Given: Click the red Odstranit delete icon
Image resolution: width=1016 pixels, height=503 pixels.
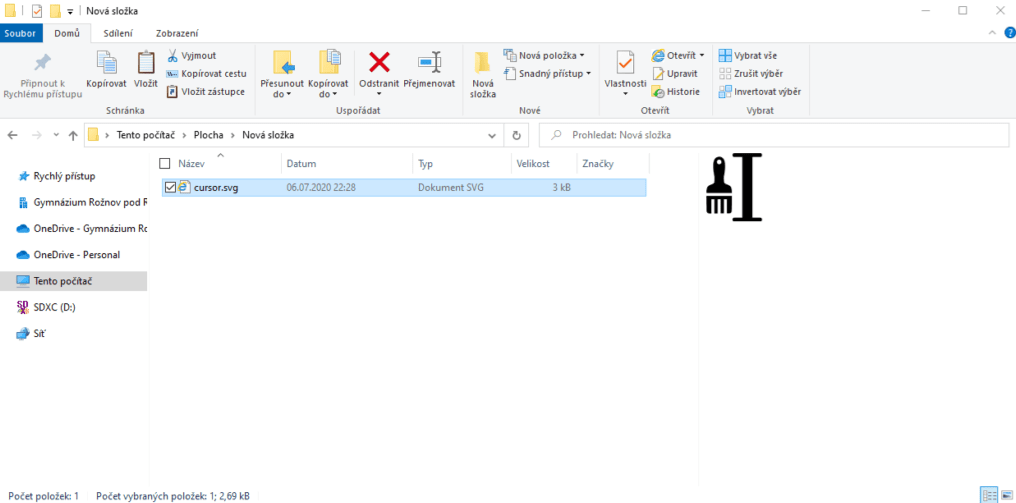Looking at the screenshot, I should pyautogui.click(x=379, y=64).
